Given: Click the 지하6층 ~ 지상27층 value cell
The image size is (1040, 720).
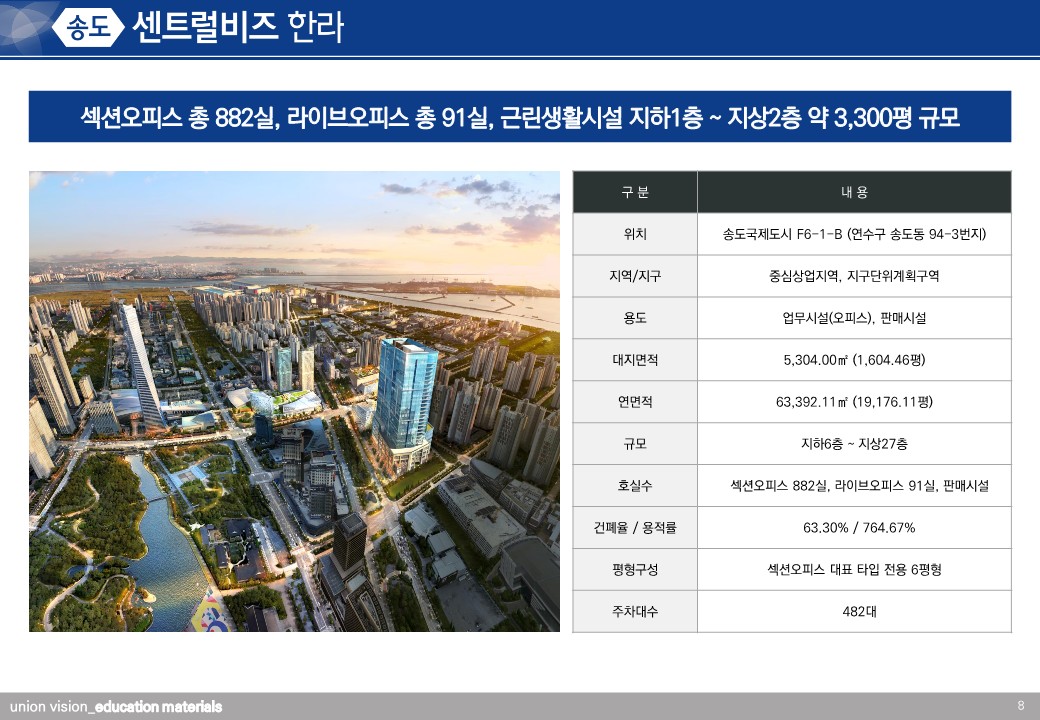Looking at the screenshot, I should click(x=853, y=444).
